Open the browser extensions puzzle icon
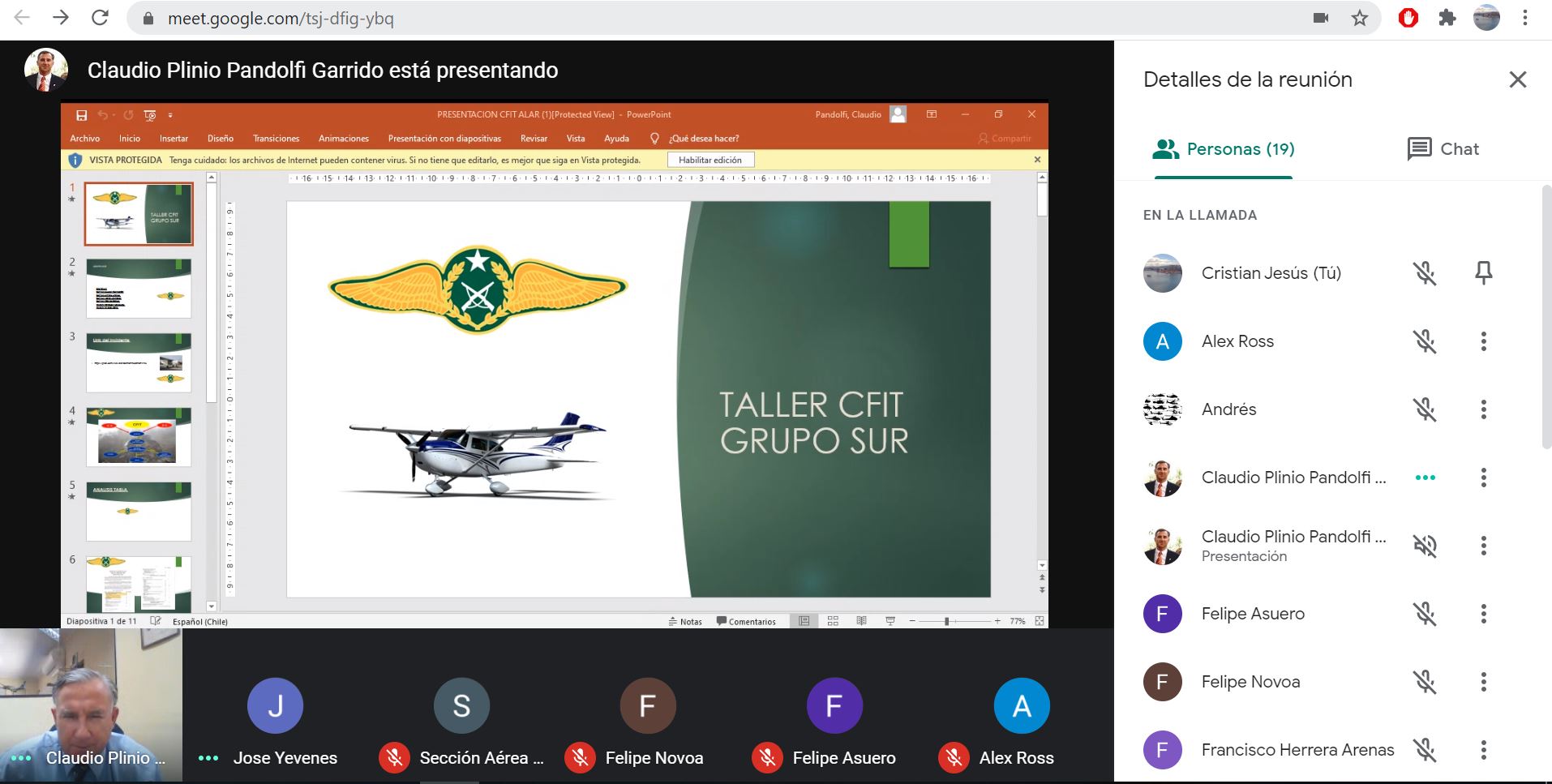The height and width of the screenshot is (784, 1552). pos(1447,18)
